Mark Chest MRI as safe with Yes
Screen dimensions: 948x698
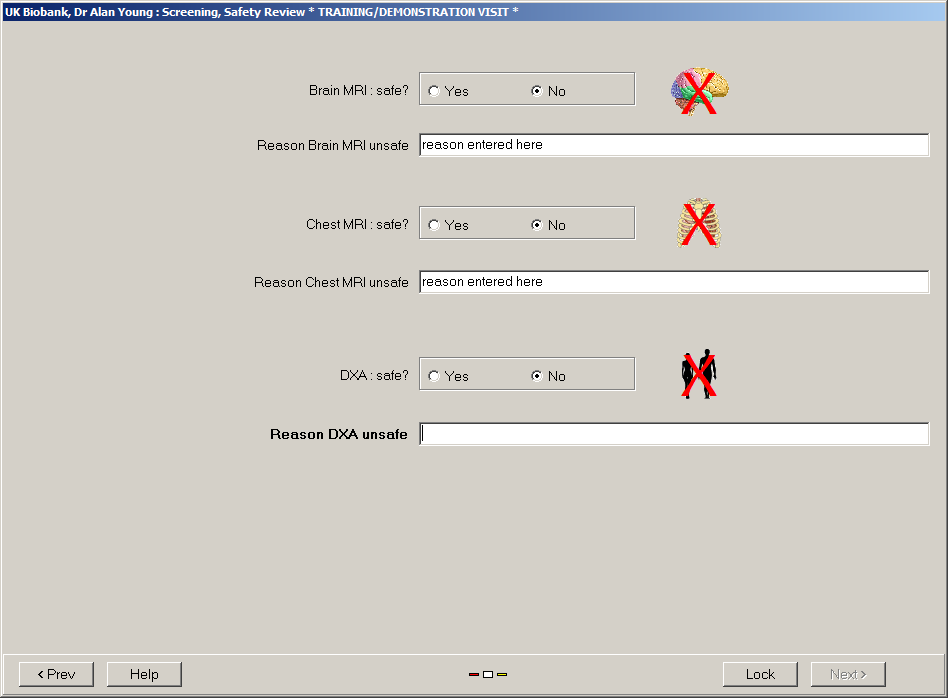coord(434,225)
